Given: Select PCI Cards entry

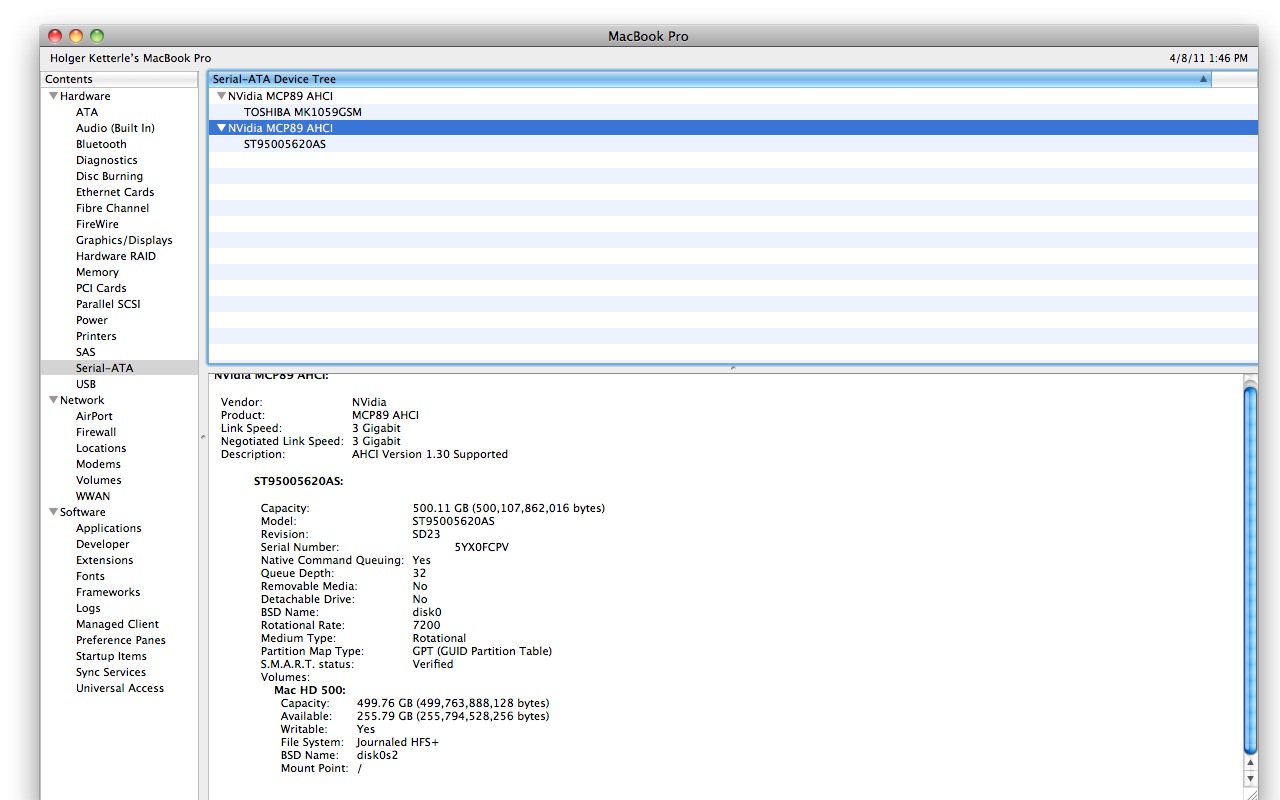Looking at the screenshot, I should [101, 288].
